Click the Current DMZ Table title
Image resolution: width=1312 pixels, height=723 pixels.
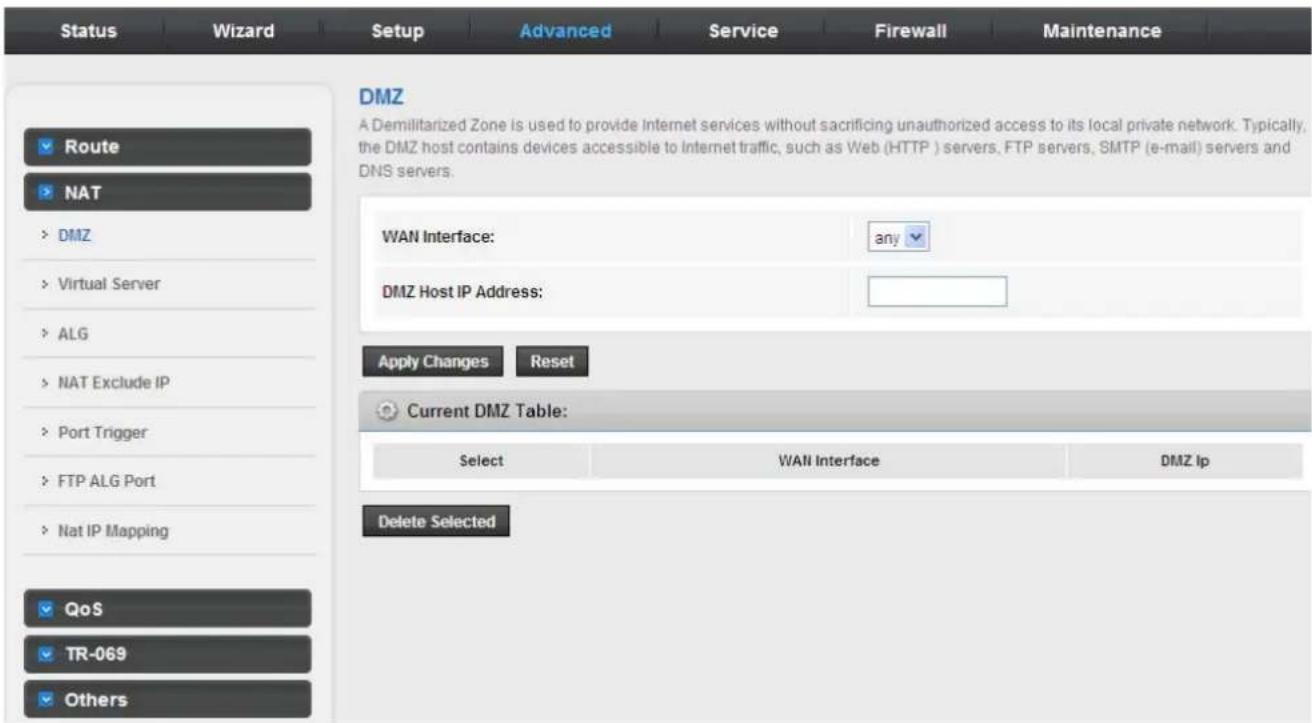point(488,412)
